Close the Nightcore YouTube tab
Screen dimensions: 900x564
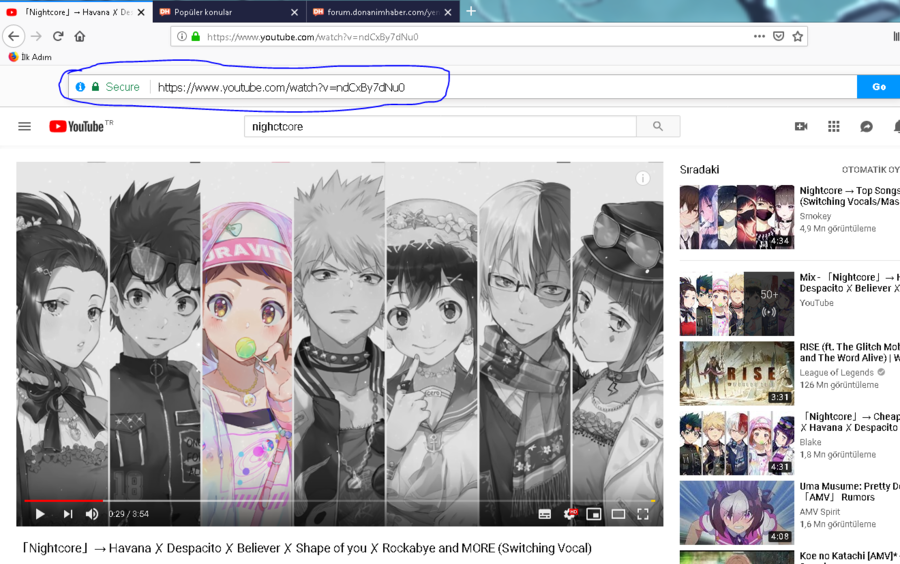pyautogui.click(x=141, y=12)
